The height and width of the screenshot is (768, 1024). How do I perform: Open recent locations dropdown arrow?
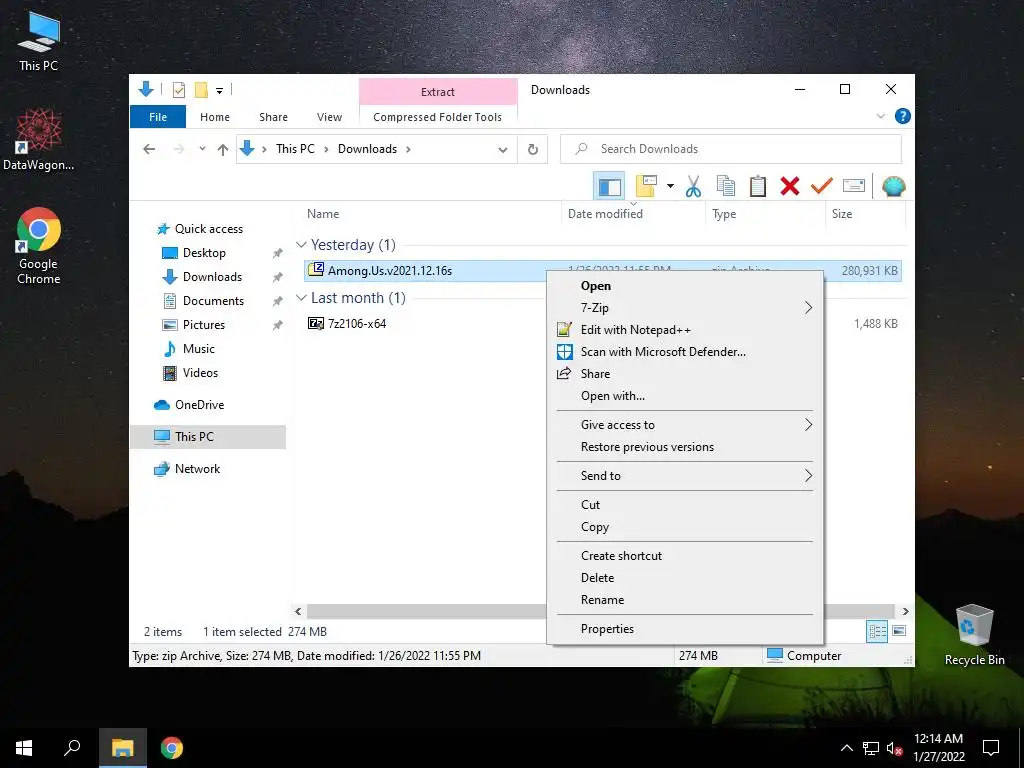pyautogui.click(x=202, y=149)
